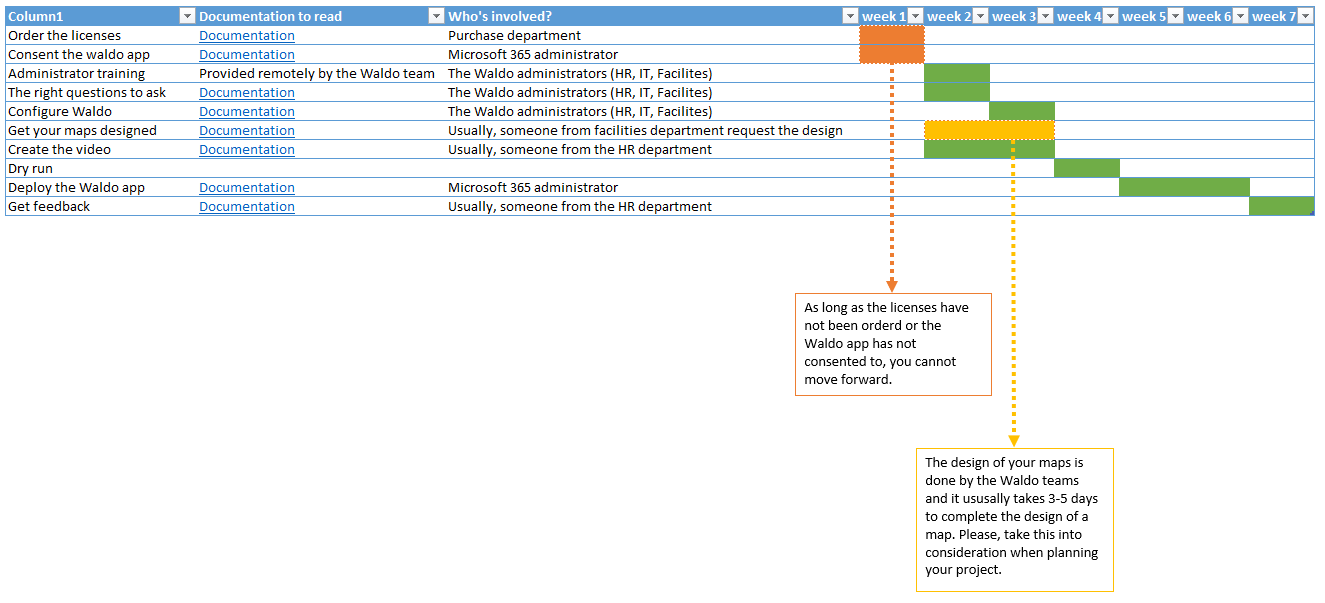Click the week 7 filter arrow

point(1305,15)
